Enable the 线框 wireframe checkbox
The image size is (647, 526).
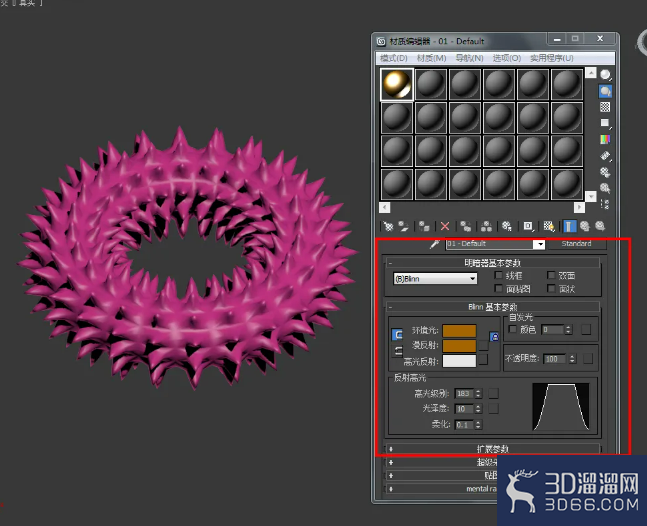[x=498, y=275]
